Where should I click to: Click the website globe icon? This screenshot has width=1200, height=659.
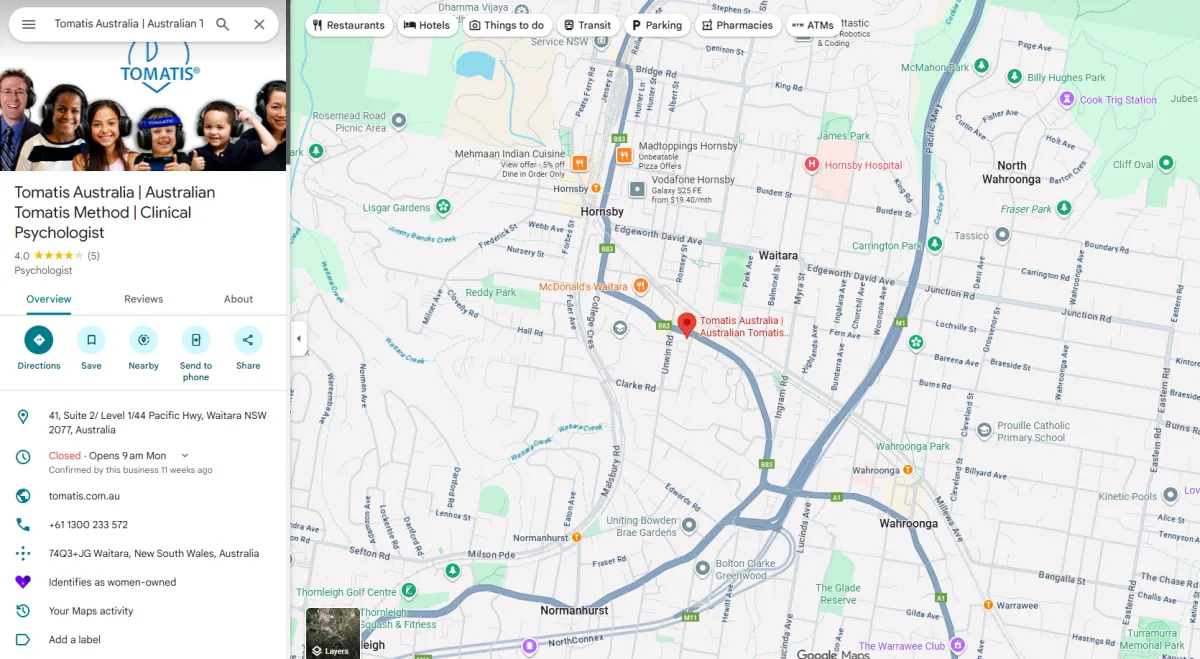click(23, 496)
